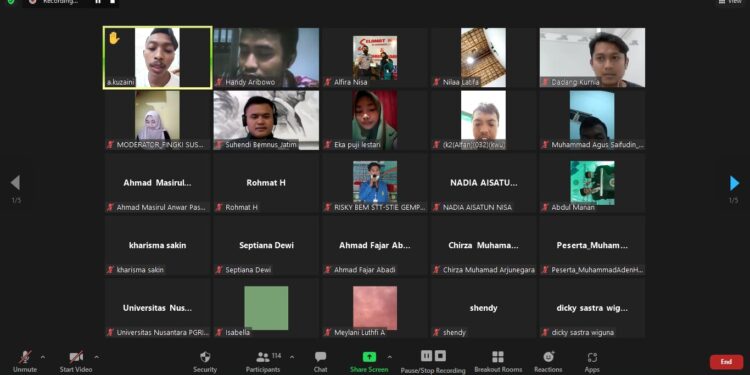Click the stop recording icon in toolbar
Screen dimensions: 750x375
tap(441, 356)
